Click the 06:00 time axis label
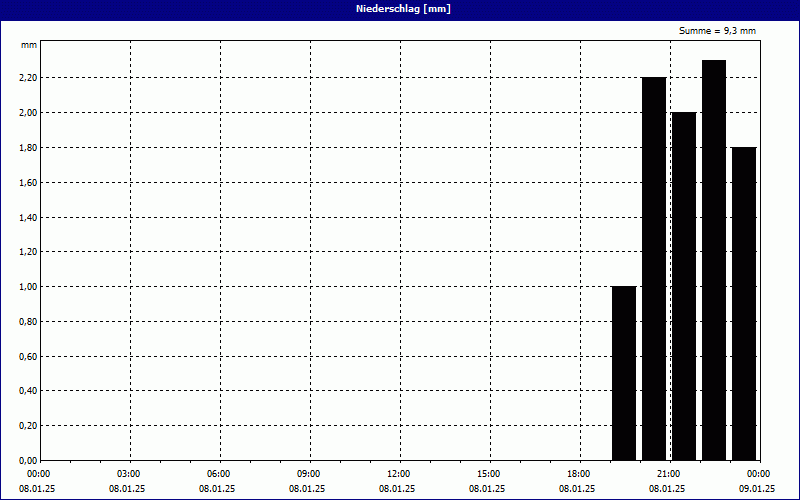The width and height of the screenshot is (800, 500). [x=218, y=474]
